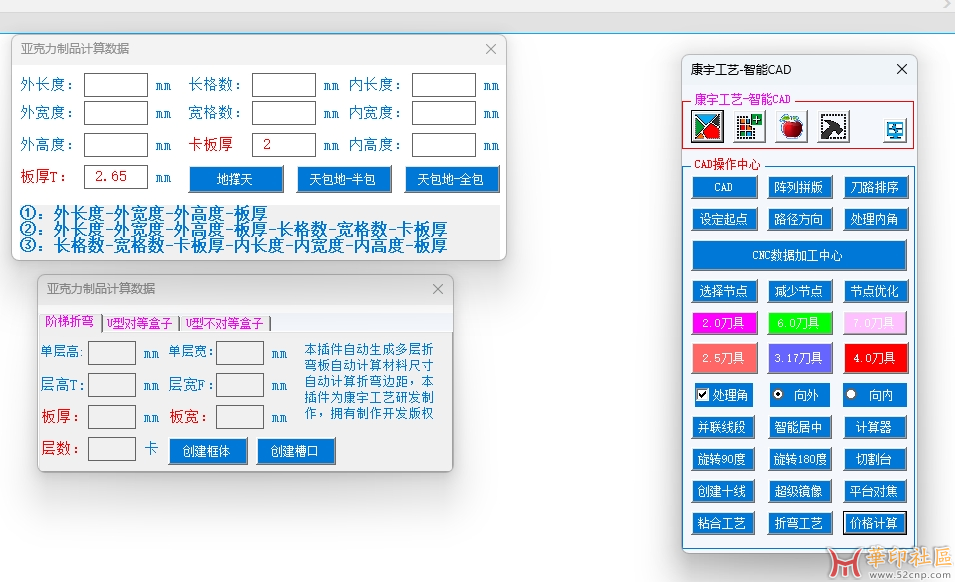Click the 外宽度 input field

[116, 113]
